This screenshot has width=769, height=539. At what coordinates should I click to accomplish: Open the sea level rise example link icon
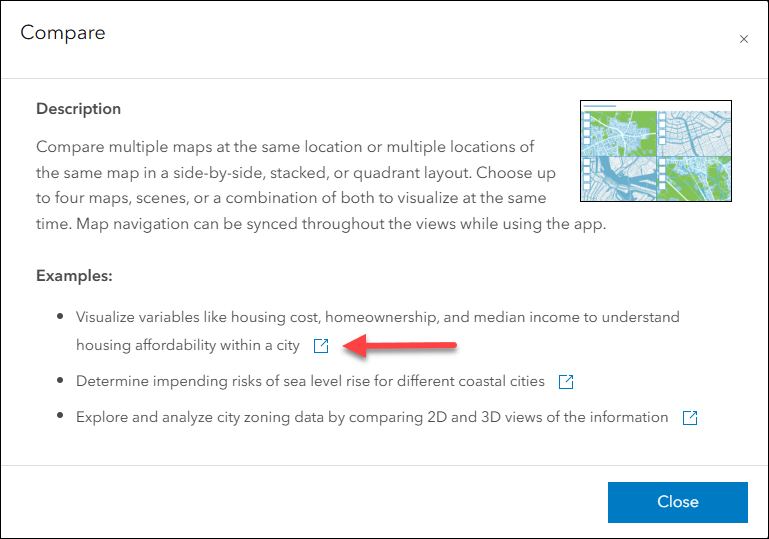tap(566, 382)
